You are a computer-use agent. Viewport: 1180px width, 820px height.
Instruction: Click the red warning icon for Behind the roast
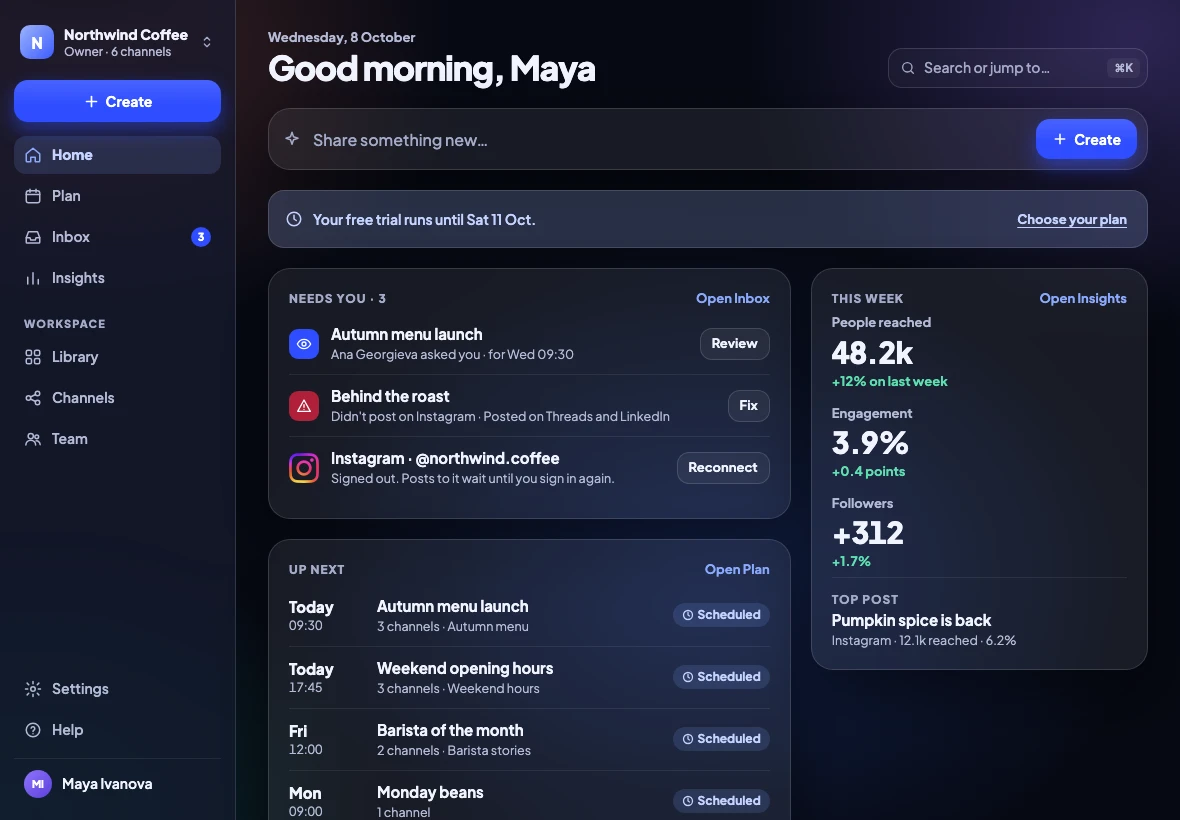tap(304, 406)
